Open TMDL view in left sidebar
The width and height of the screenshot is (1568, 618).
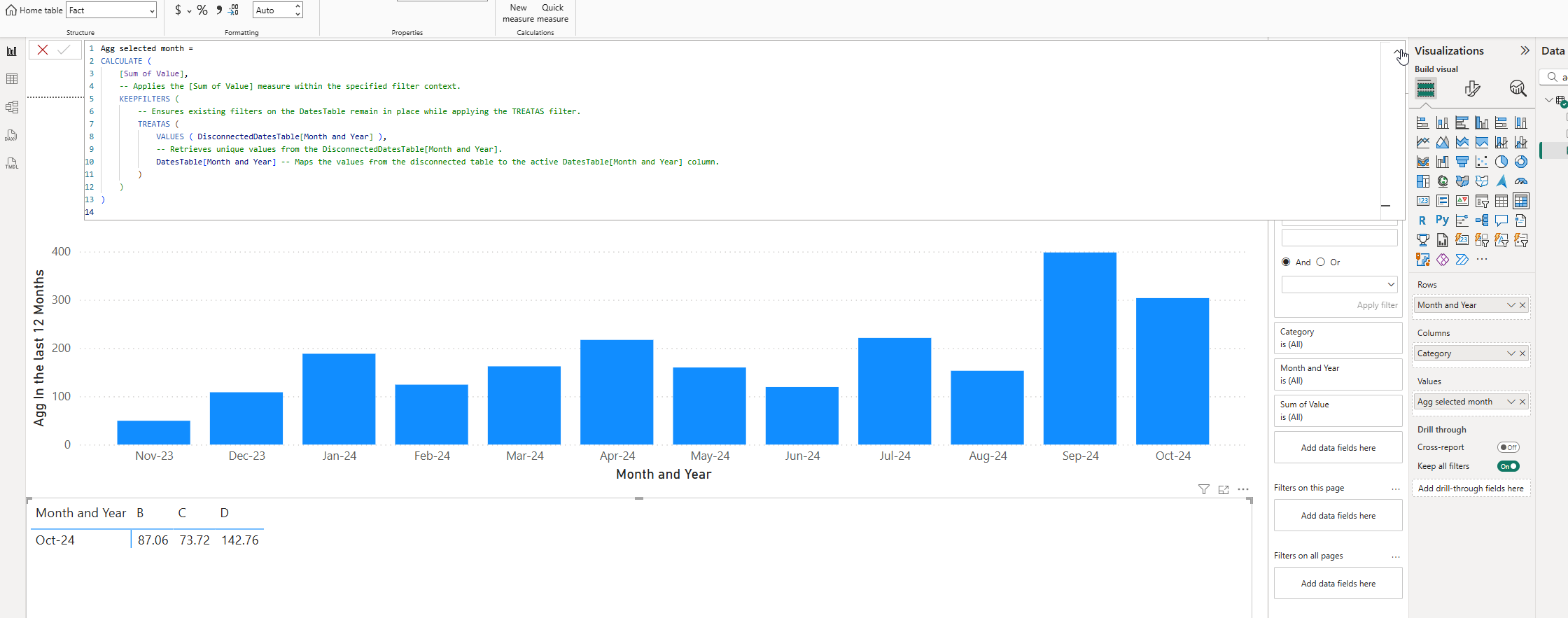[12, 163]
